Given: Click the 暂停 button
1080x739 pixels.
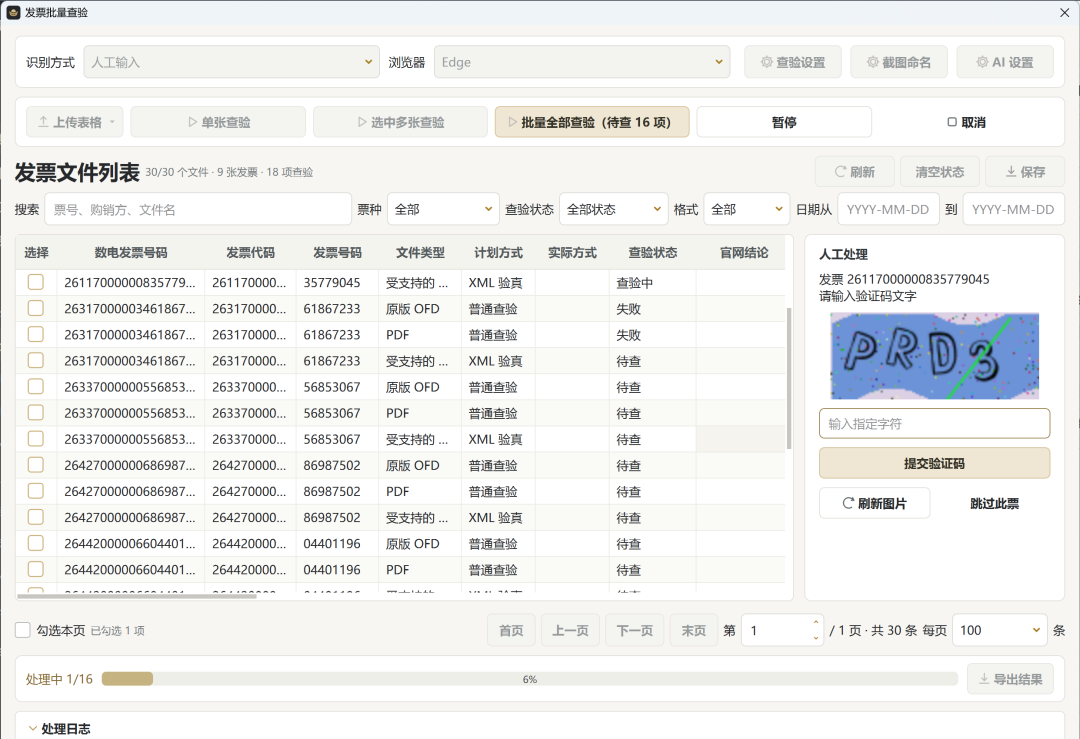Looking at the screenshot, I should pyautogui.click(x=784, y=122).
